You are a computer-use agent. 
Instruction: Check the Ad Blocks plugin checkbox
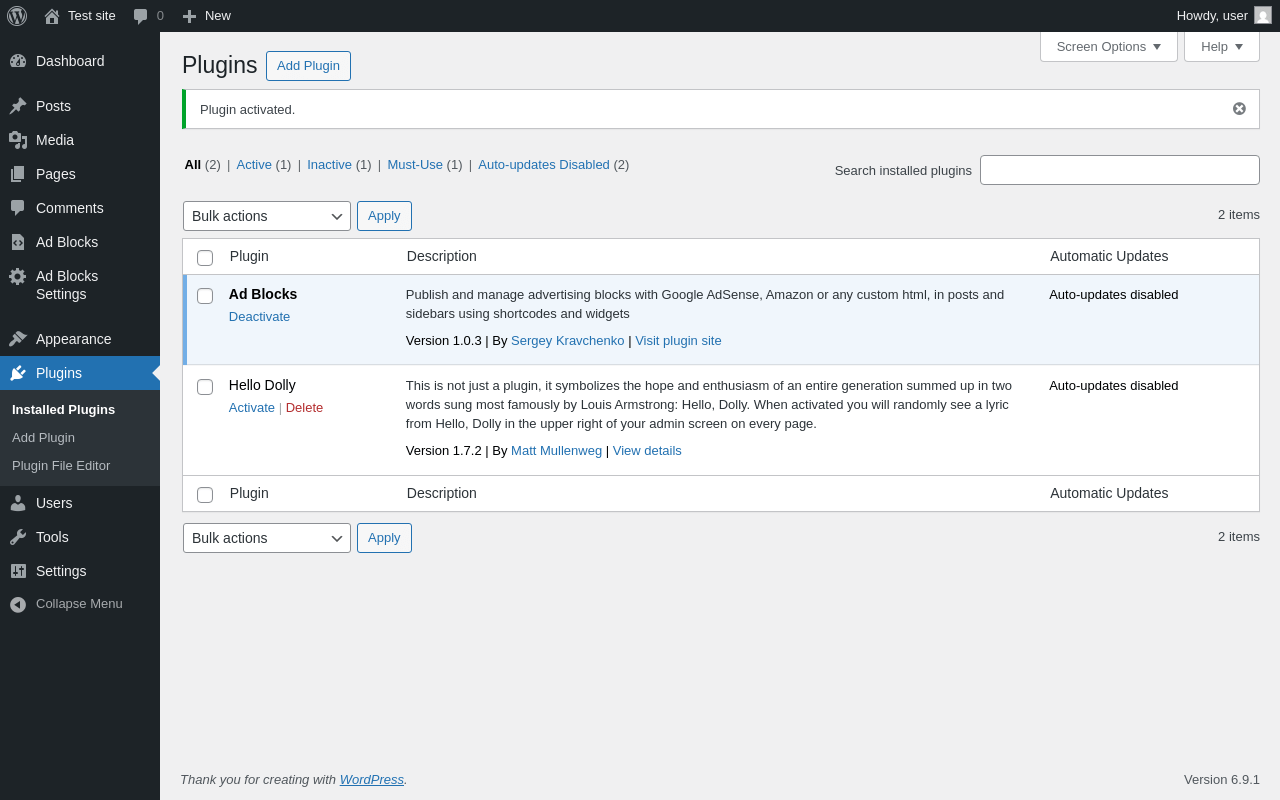click(x=205, y=296)
